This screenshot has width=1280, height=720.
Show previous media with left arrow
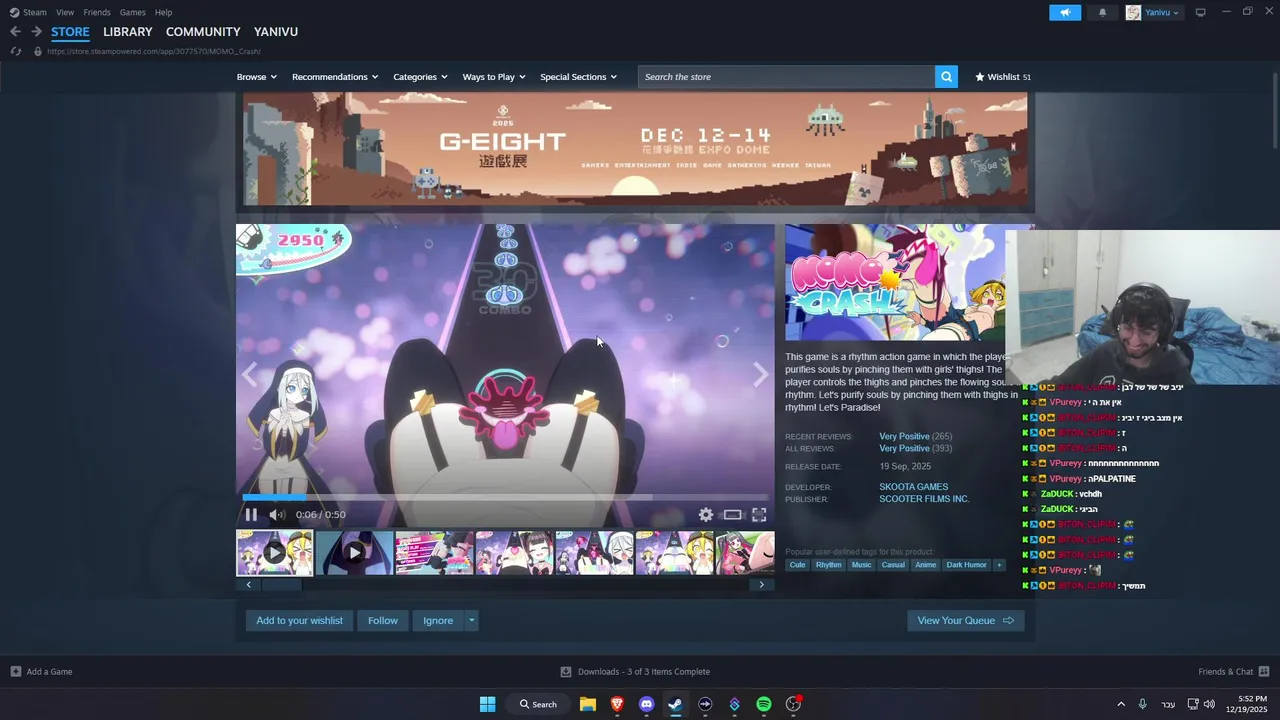(250, 375)
